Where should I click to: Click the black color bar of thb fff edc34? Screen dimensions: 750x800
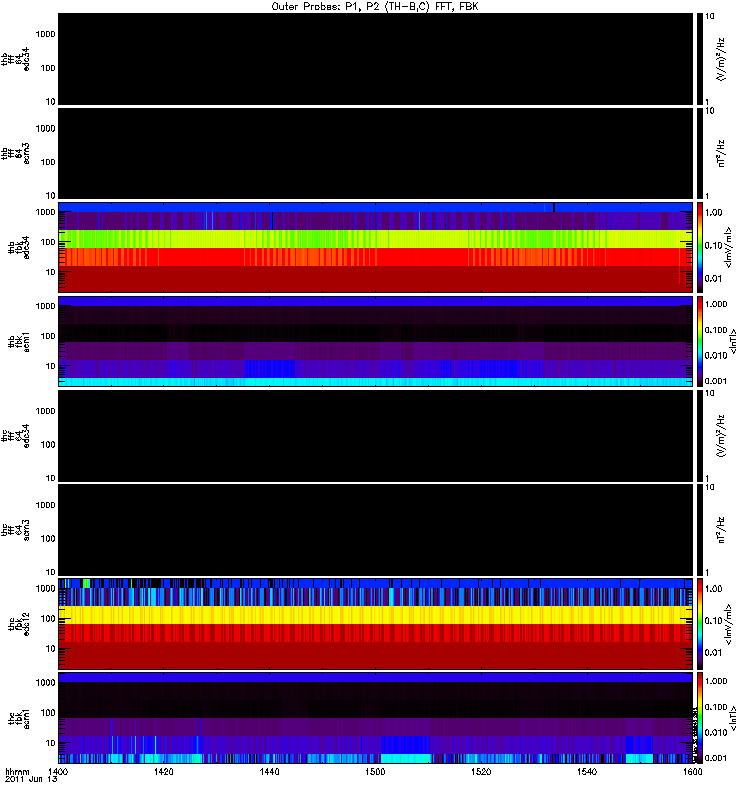(700, 59)
